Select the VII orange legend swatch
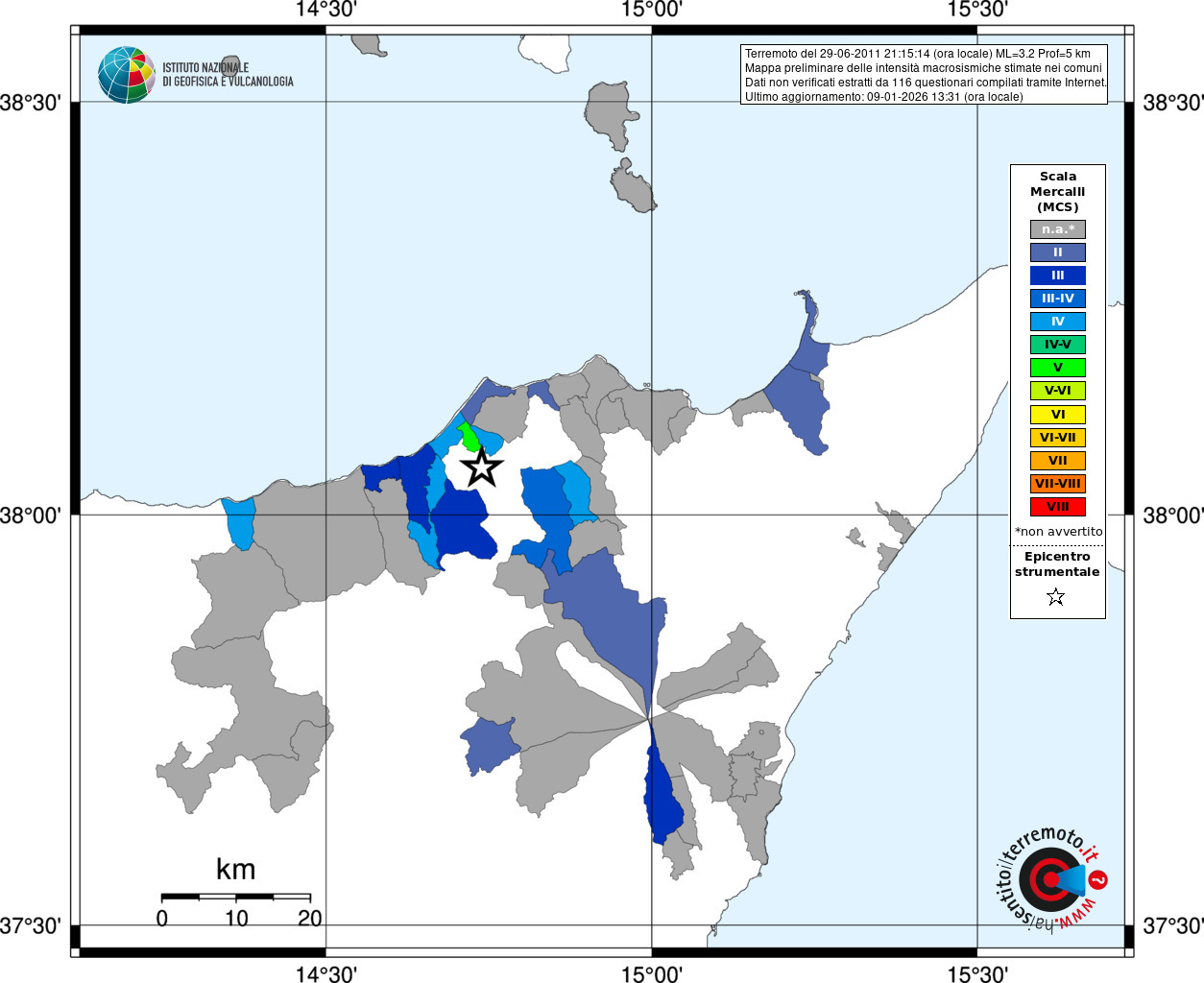The width and height of the screenshot is (1204, 983). click(1058, 461)
